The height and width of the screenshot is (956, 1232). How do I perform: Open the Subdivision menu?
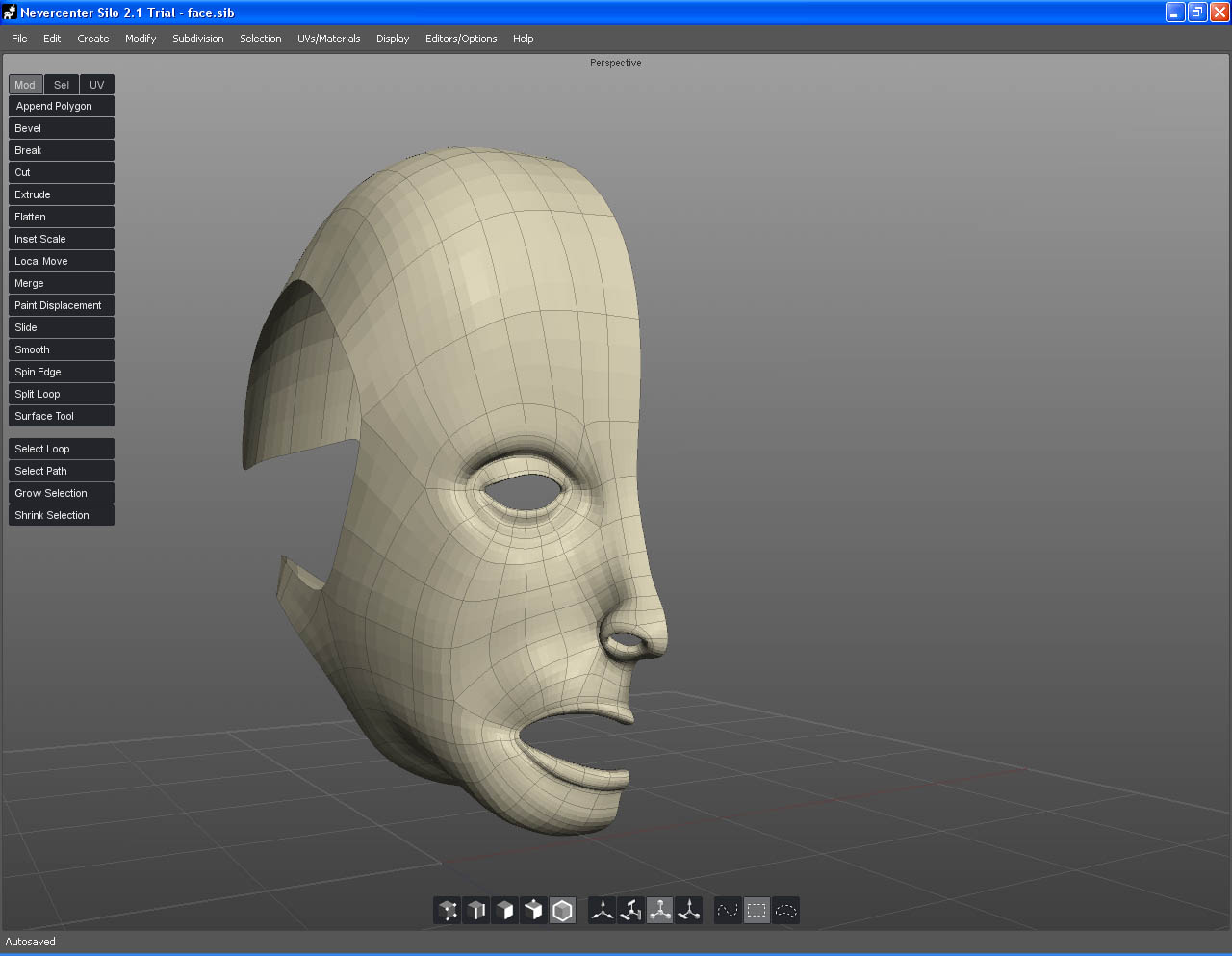click(198, 39)
